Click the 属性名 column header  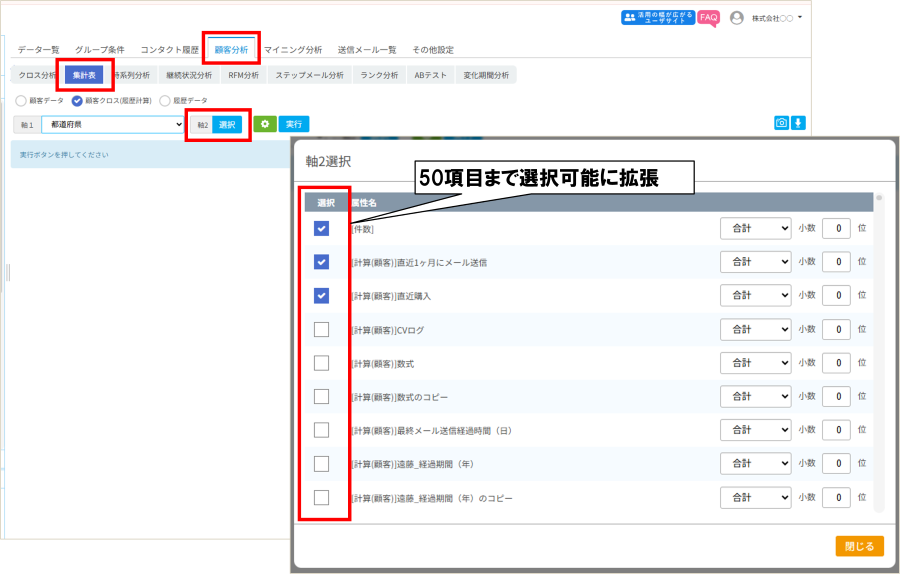pos(364,203)
